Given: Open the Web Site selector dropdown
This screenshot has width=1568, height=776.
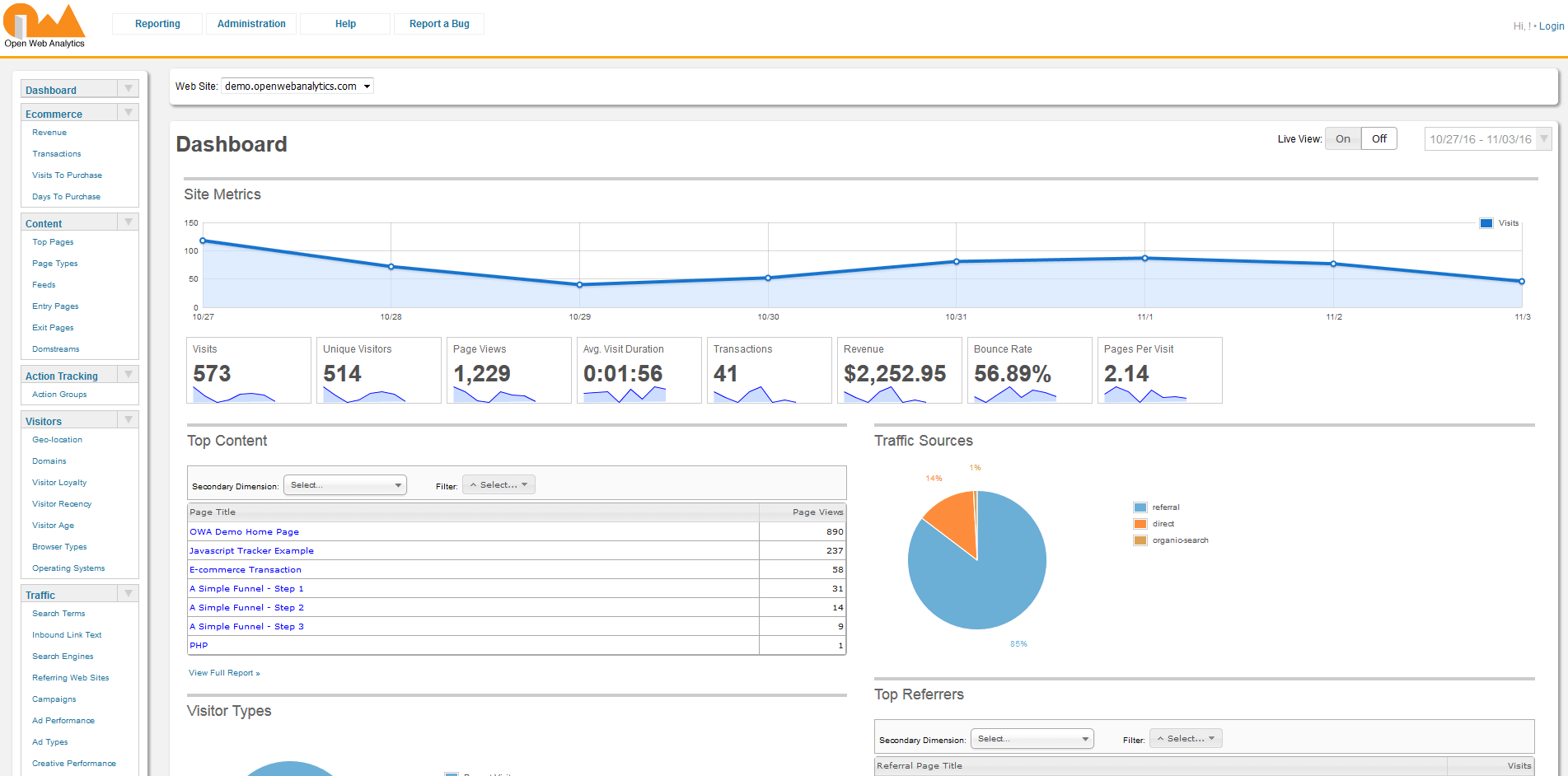Looking at the screenshot, I should click(x=296, y=86).
